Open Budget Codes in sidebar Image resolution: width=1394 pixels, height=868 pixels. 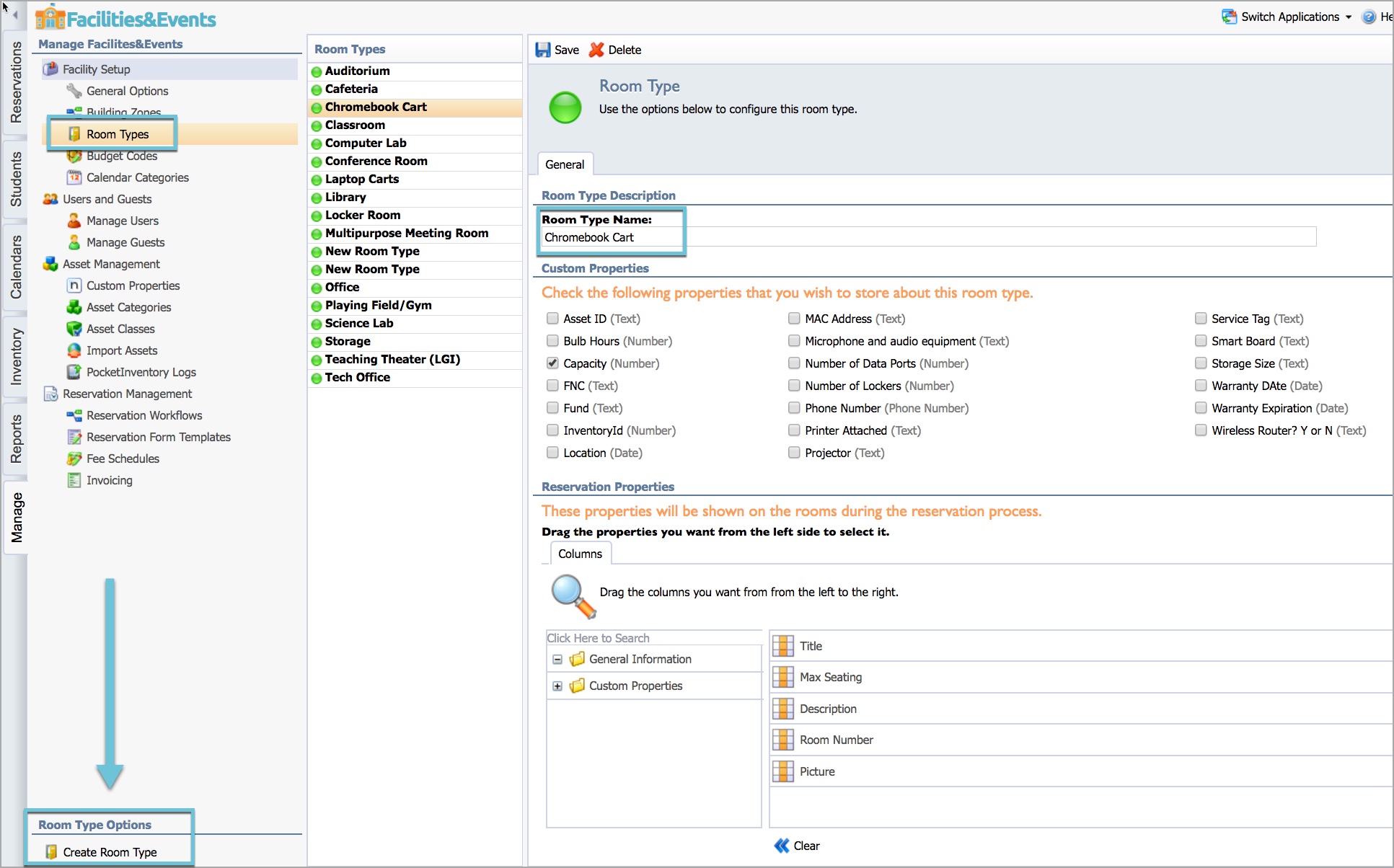coord(122,156)
